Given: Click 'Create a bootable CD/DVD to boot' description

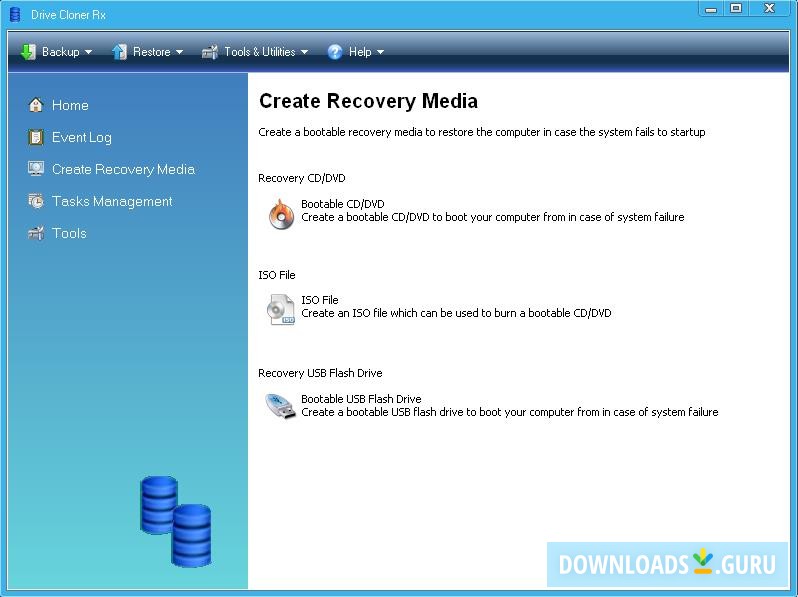Looking at the screenshot, I should pyautogui.click(x=493, y=217).
